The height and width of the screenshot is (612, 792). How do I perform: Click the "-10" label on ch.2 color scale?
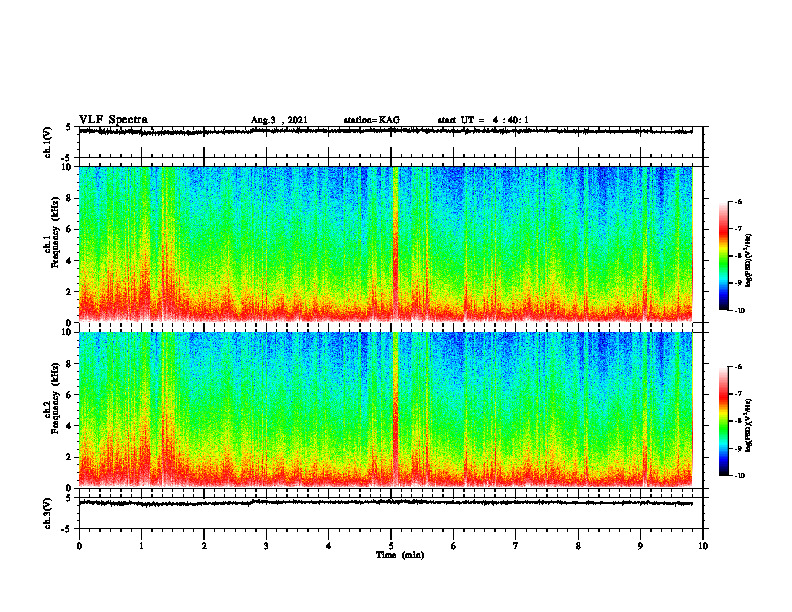tap(739, 475)
